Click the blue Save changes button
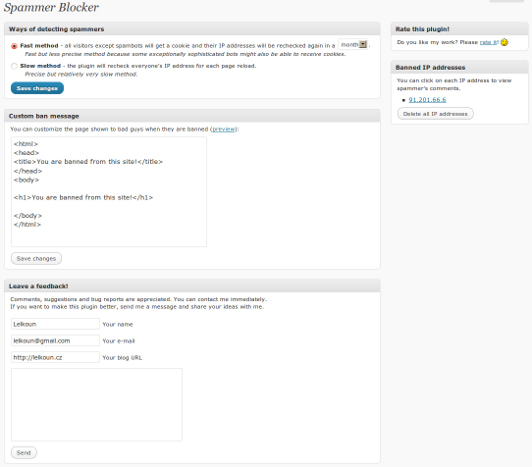Screen dimensions: 532x467 point(37,88)
